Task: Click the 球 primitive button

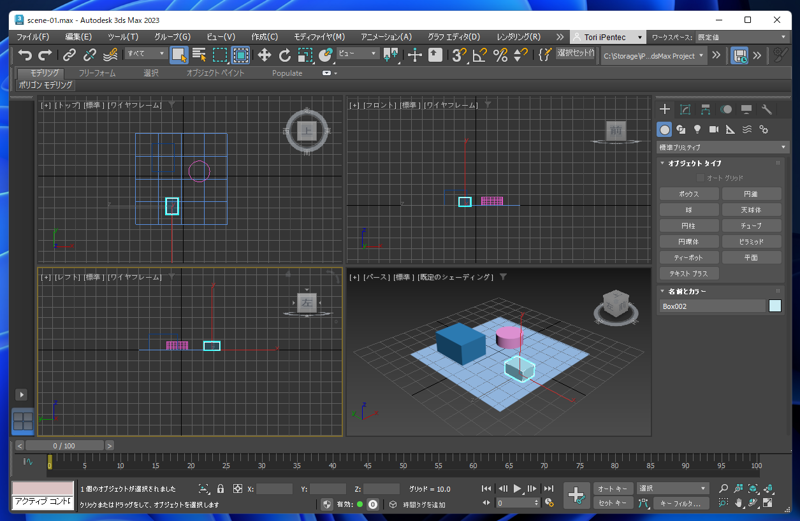Action: pos(689,210)
